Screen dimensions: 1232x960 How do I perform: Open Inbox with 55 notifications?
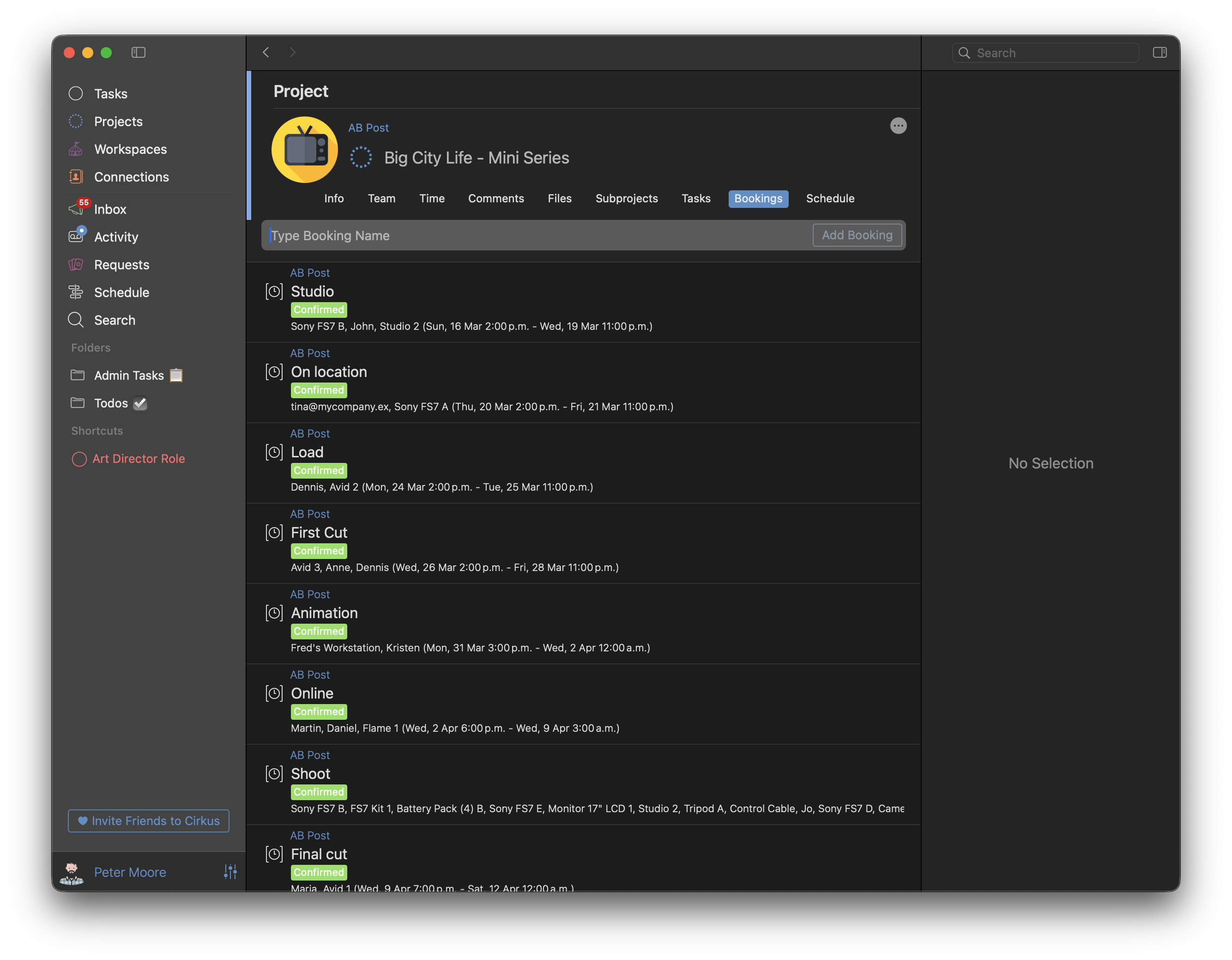tap(110, 209)
